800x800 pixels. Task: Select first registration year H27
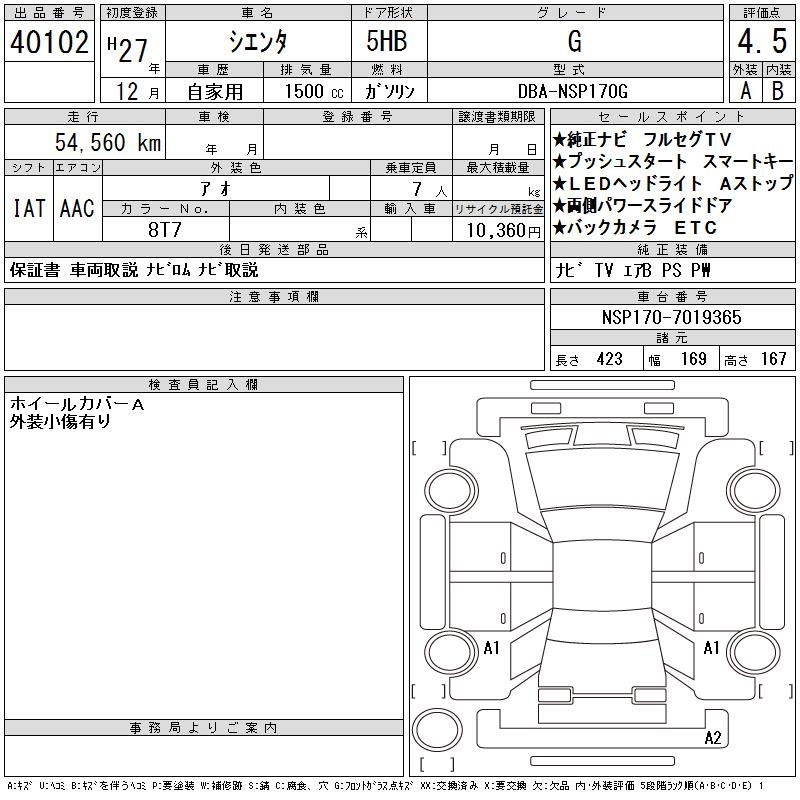click(128, 50)
